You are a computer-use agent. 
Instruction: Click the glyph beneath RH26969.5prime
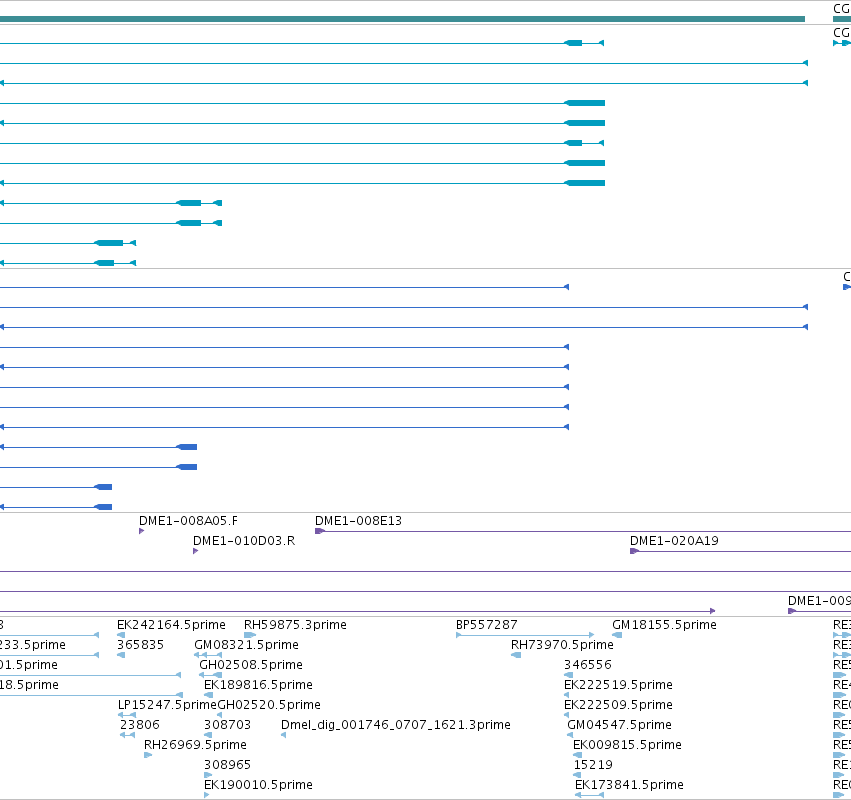tap(148, 755)
